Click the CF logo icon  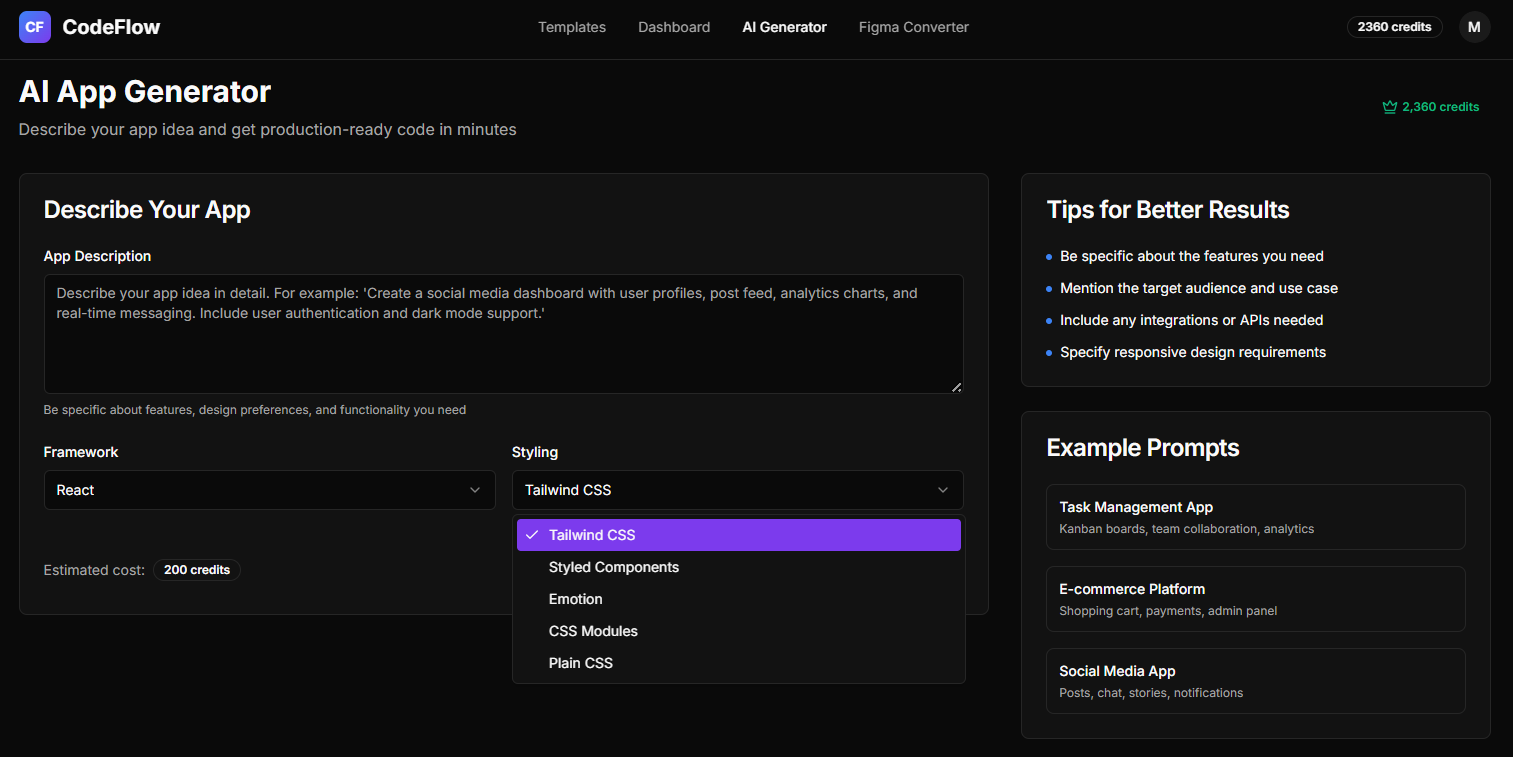click(x=35, y=27)
